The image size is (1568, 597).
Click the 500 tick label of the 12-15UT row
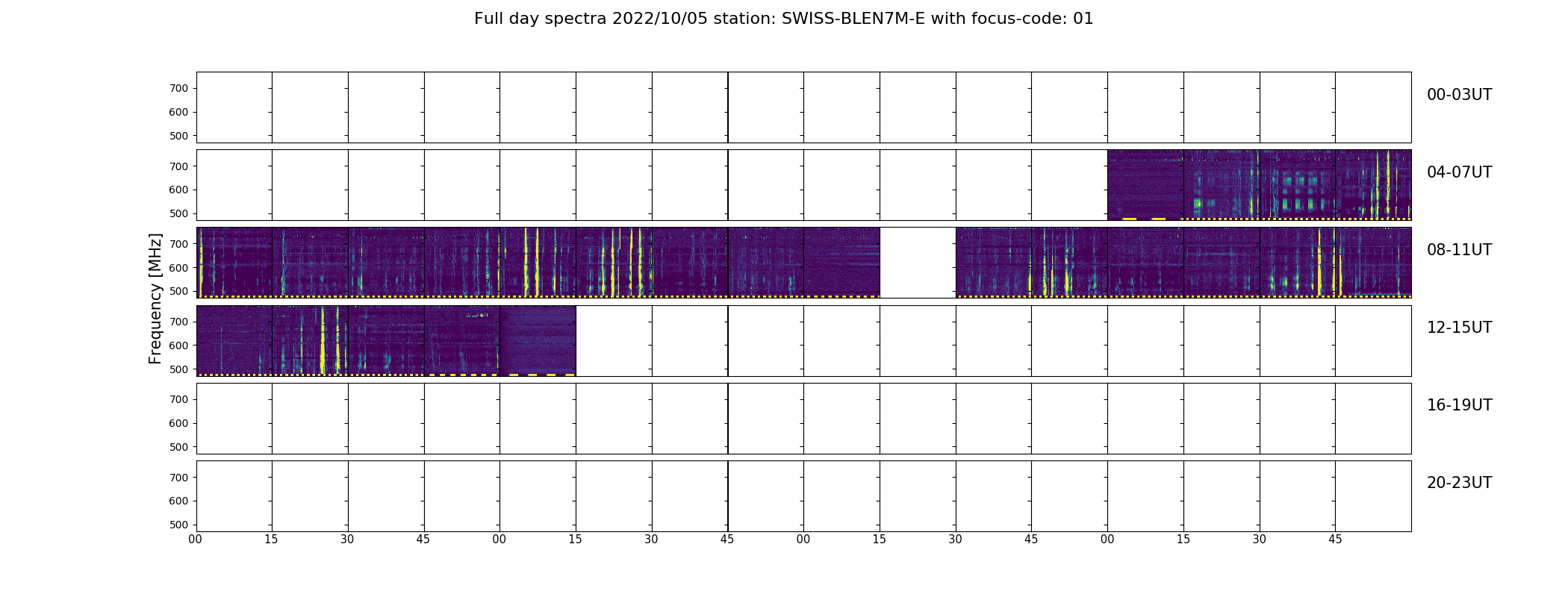178,369
